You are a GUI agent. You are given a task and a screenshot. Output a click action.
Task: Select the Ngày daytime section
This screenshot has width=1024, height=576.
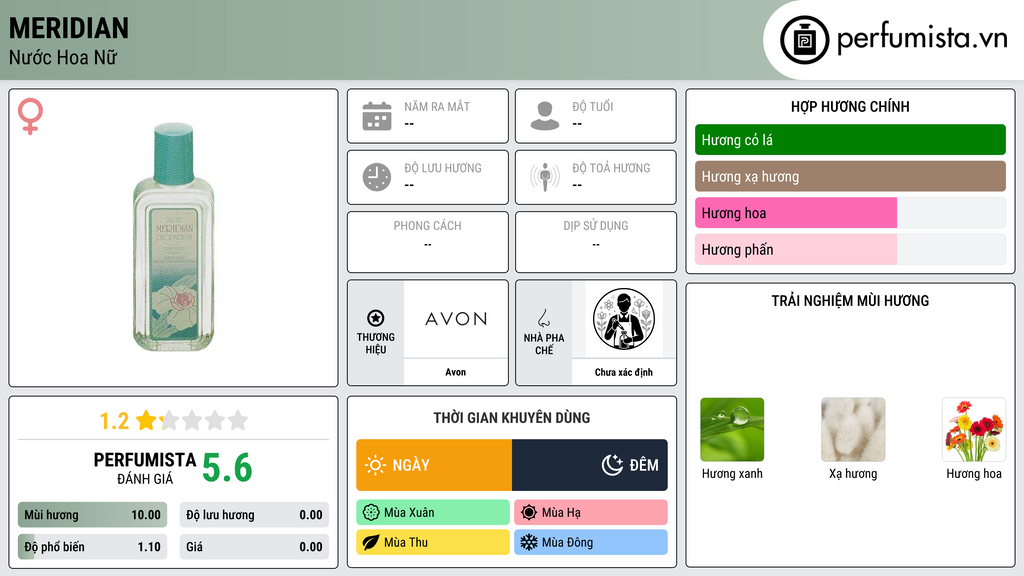434,465
